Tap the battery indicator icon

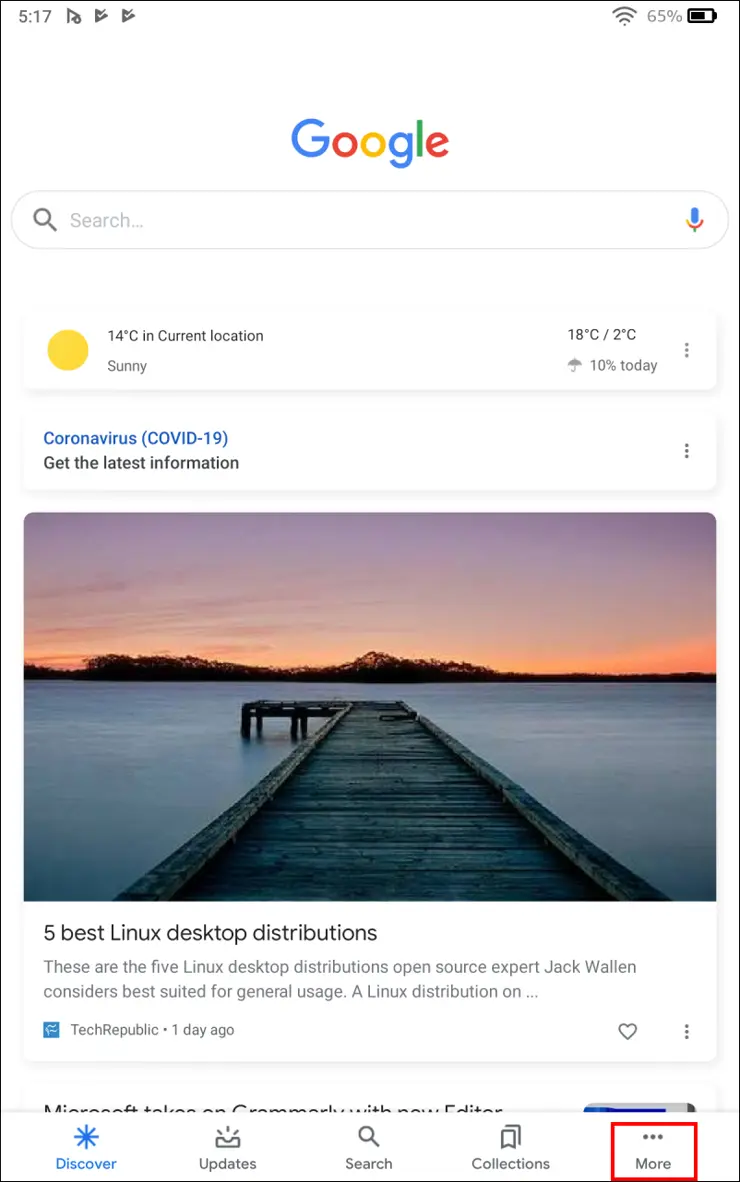click(x=702, y=16)
